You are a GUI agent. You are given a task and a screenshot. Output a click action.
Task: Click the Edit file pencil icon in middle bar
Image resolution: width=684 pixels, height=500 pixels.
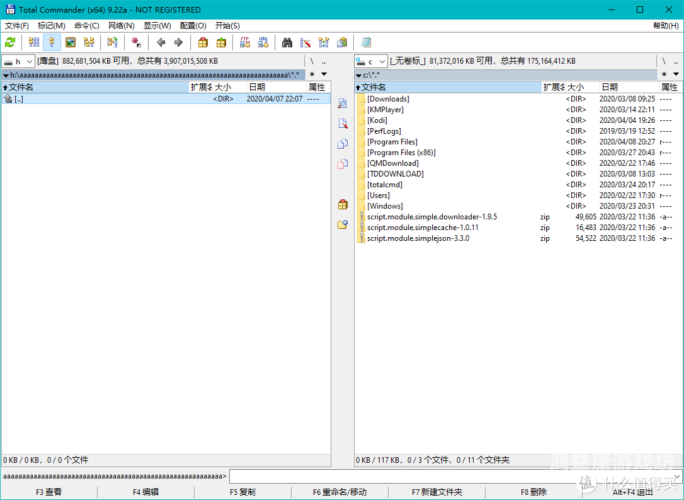click(343, 123)
